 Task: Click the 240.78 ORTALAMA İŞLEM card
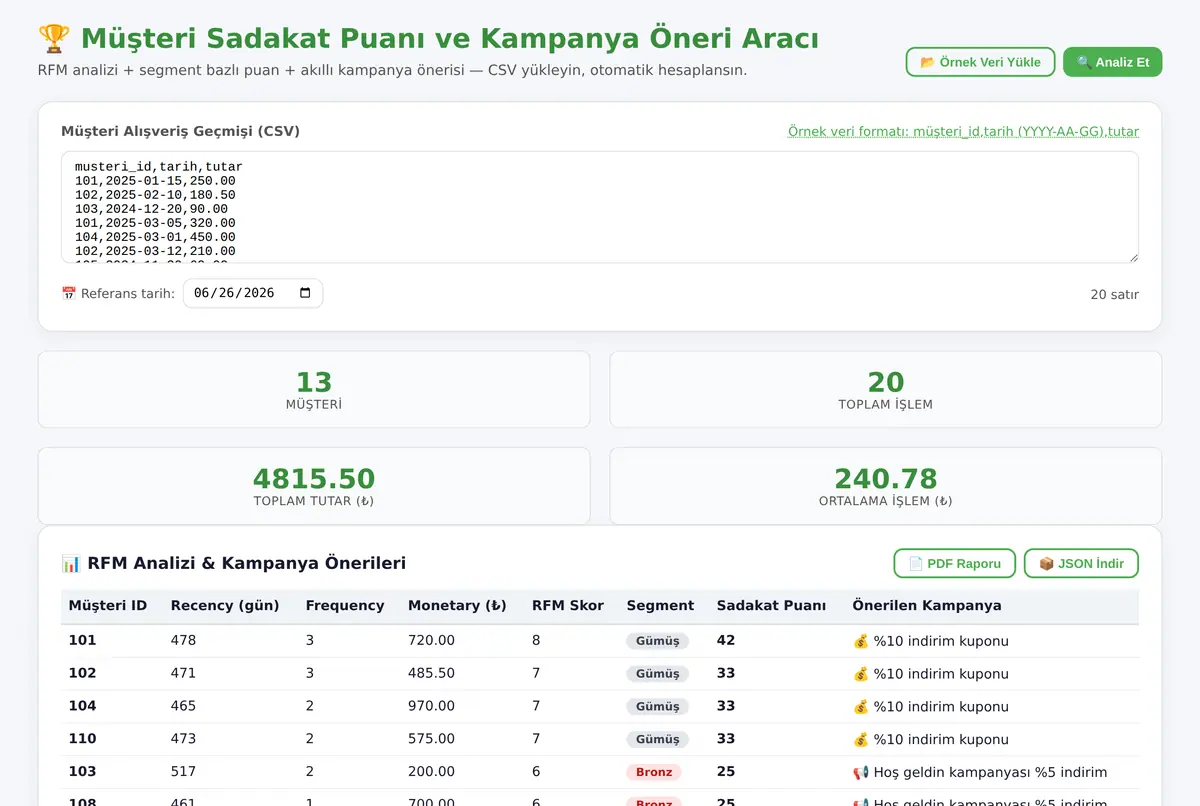coord(886,486)
